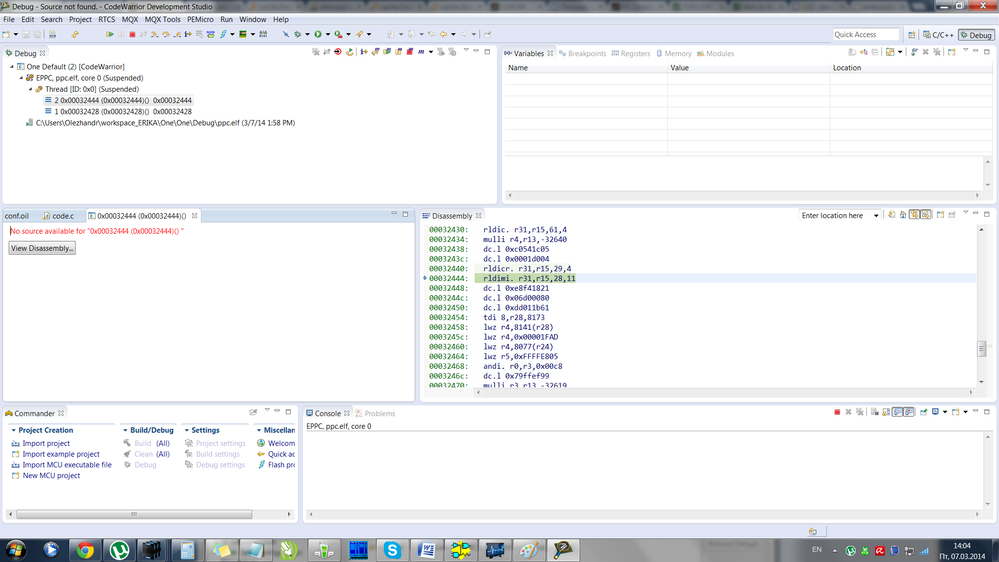Click Remove All Variables icon in Variables view
The width and height of the screenshot is (999, 562).
[x=937, y=52]
